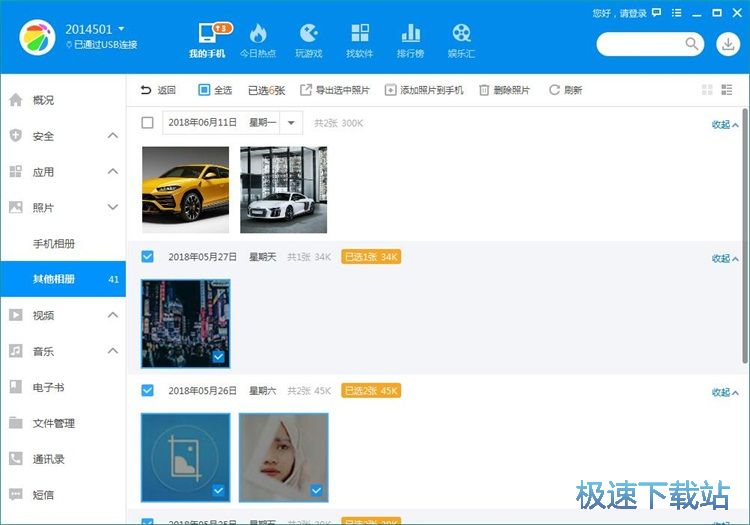
Task: Click the 照片 picture icon
Action: [x=16, y=207]
